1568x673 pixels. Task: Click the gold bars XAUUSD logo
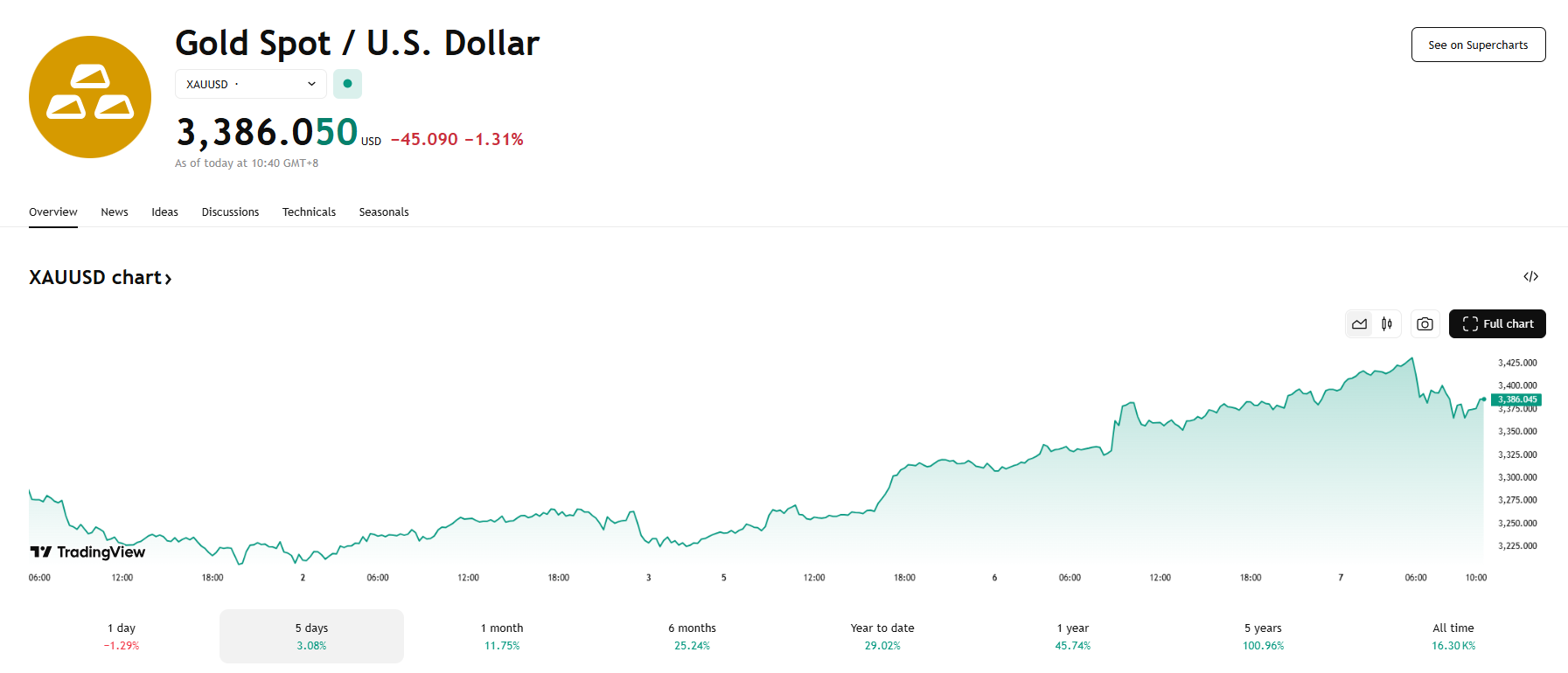(90, 97)
